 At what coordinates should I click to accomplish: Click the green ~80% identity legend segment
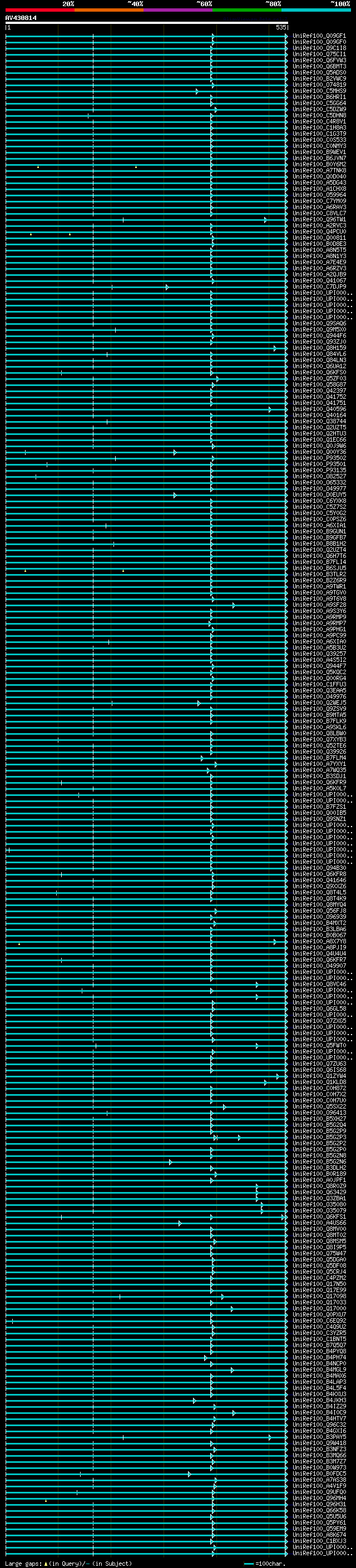tap(247, 10)
